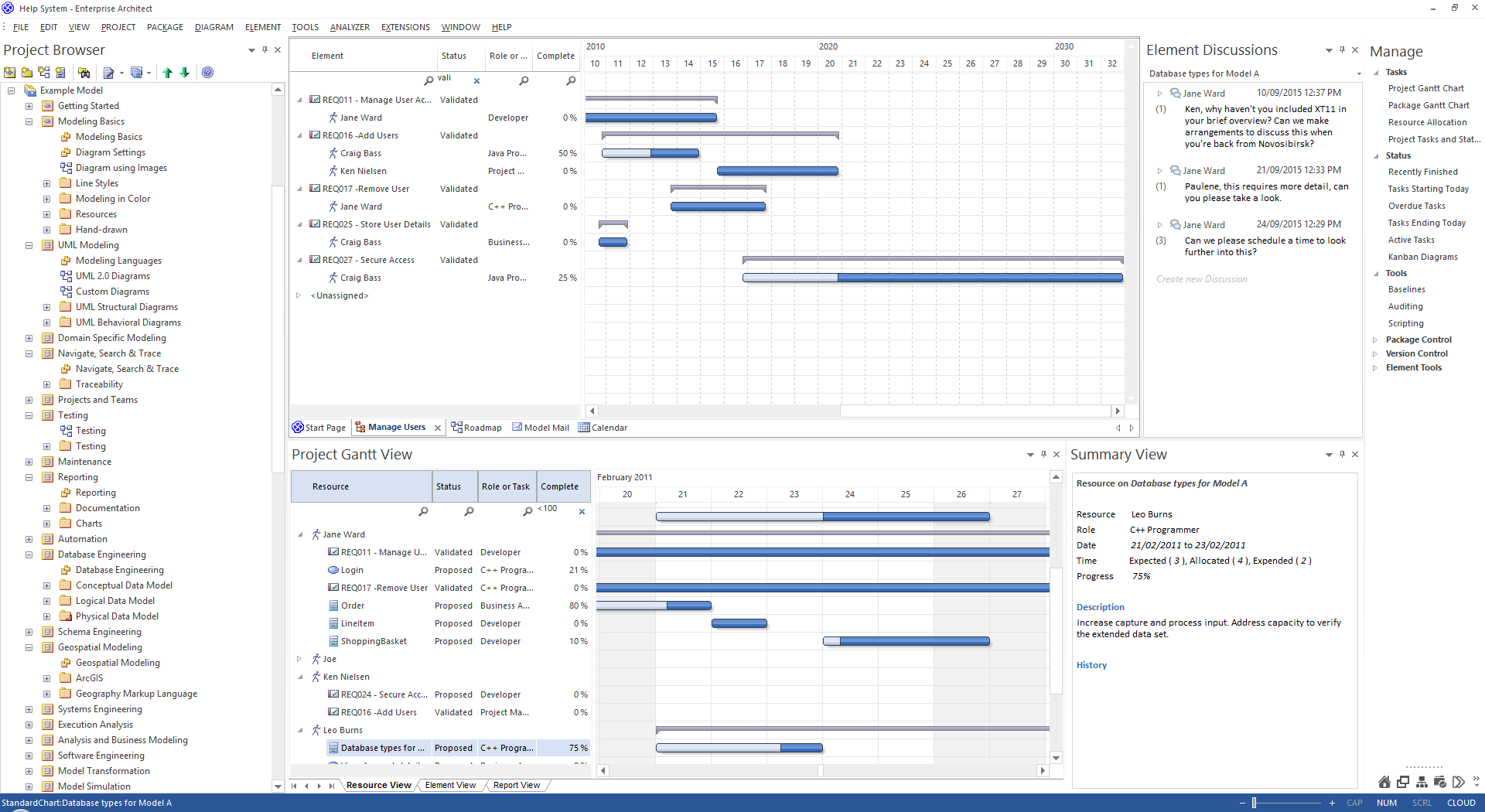Click the hierarchy diagram icon near the status bar
The image size is (1485, 812).
coord(1422,782)
